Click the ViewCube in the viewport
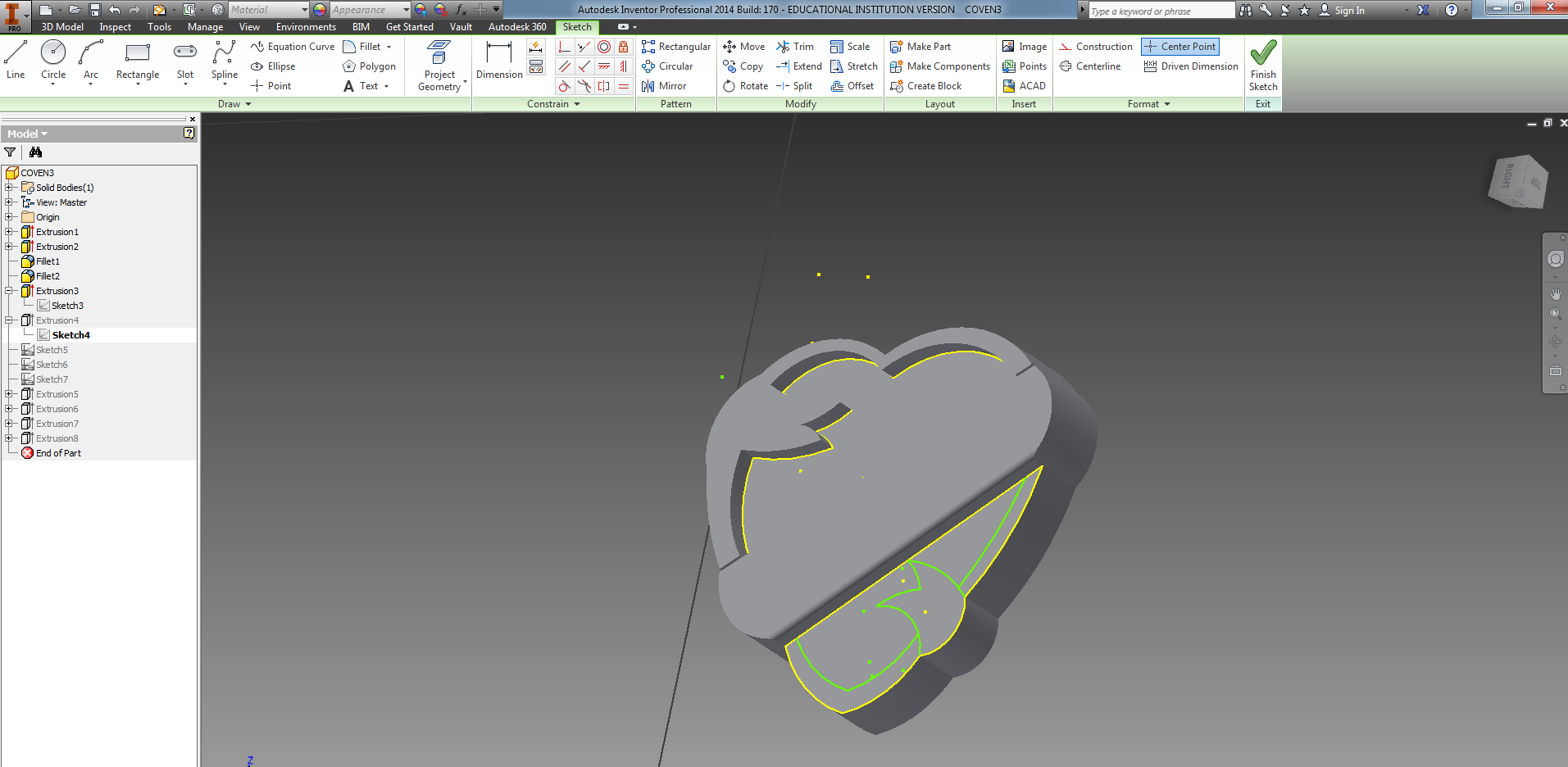 (x=1518, y=181)
